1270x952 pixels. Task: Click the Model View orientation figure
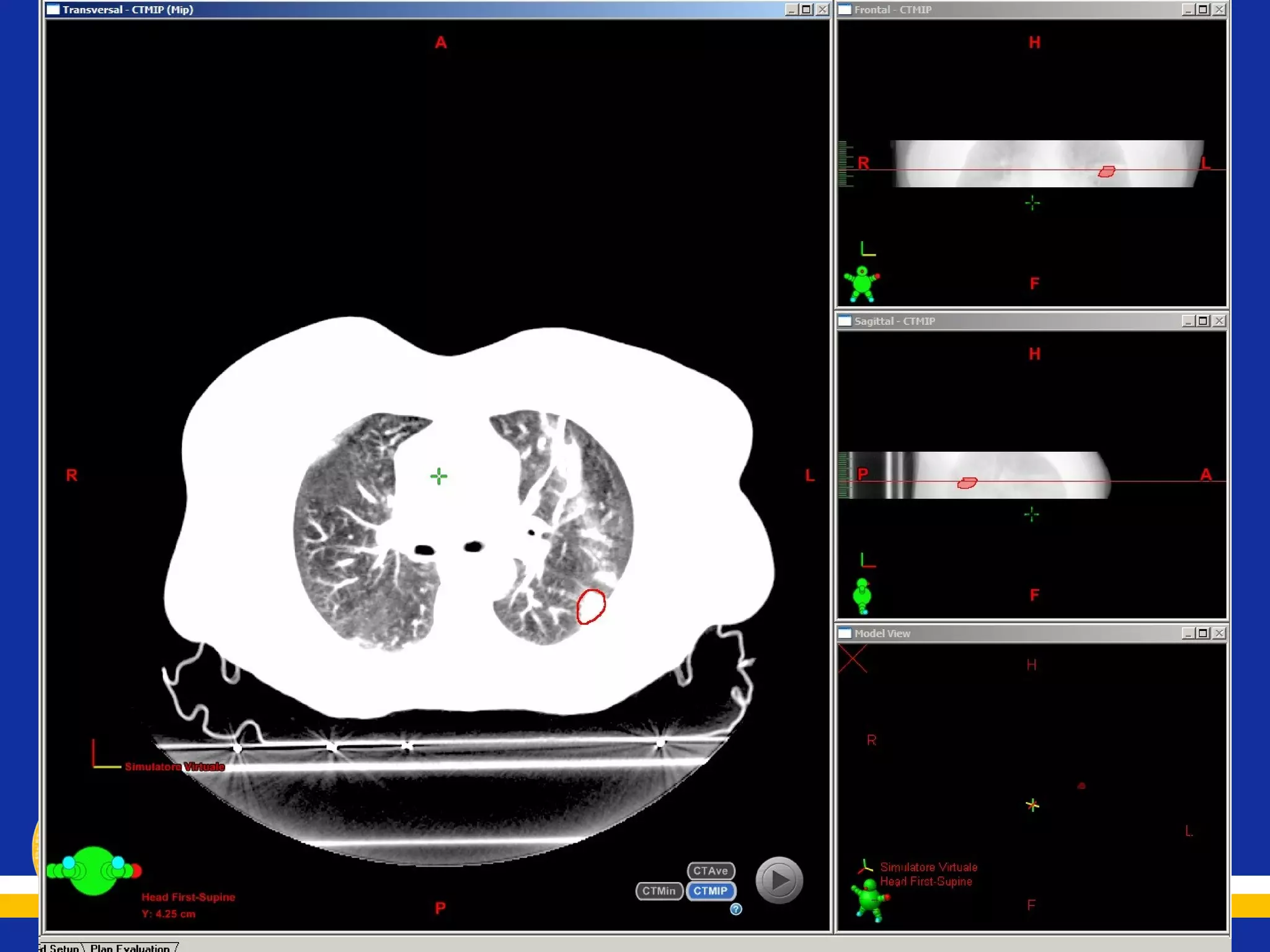point(869,899)
